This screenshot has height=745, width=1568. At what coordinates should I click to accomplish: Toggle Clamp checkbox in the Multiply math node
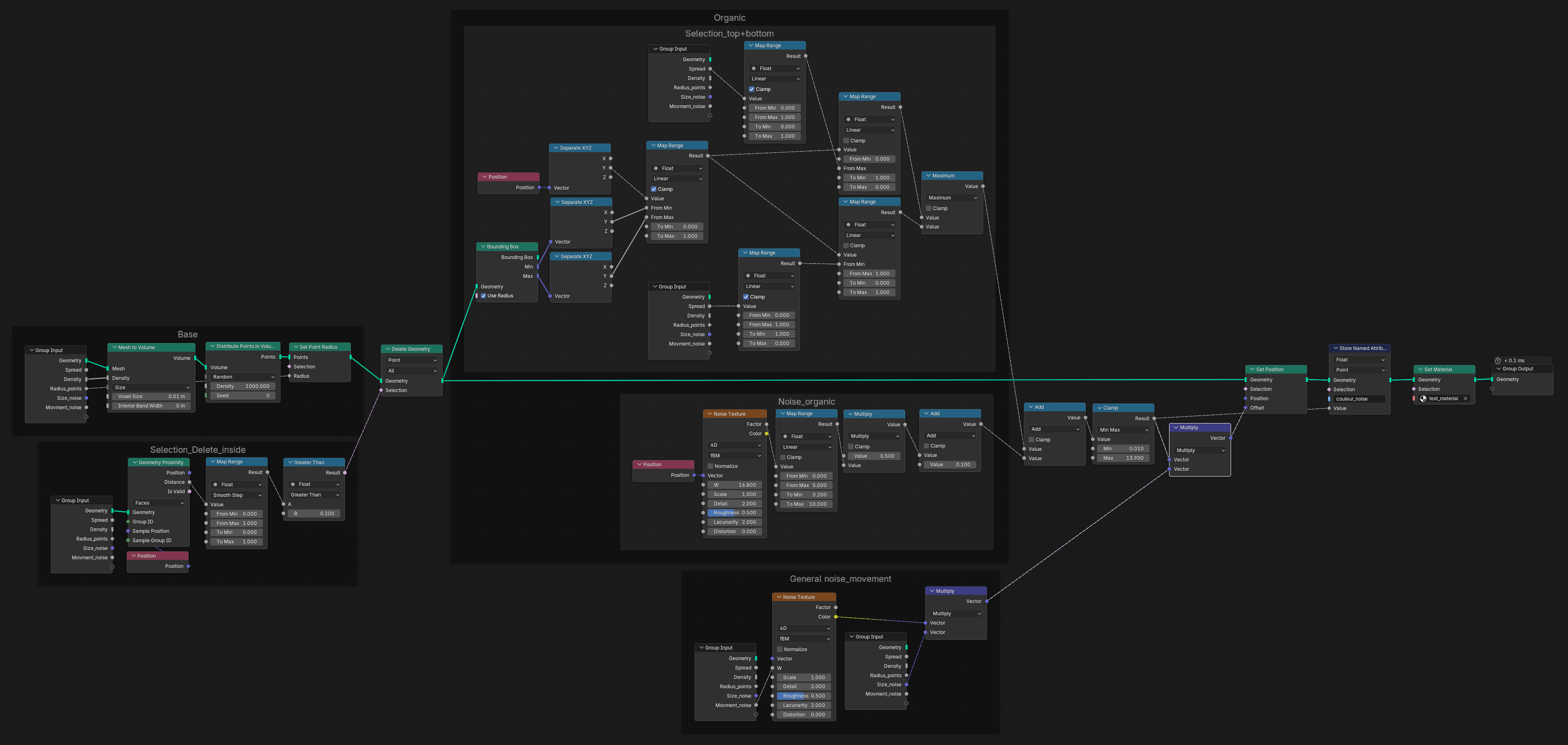pyautogui.click(x=851, y=447)
